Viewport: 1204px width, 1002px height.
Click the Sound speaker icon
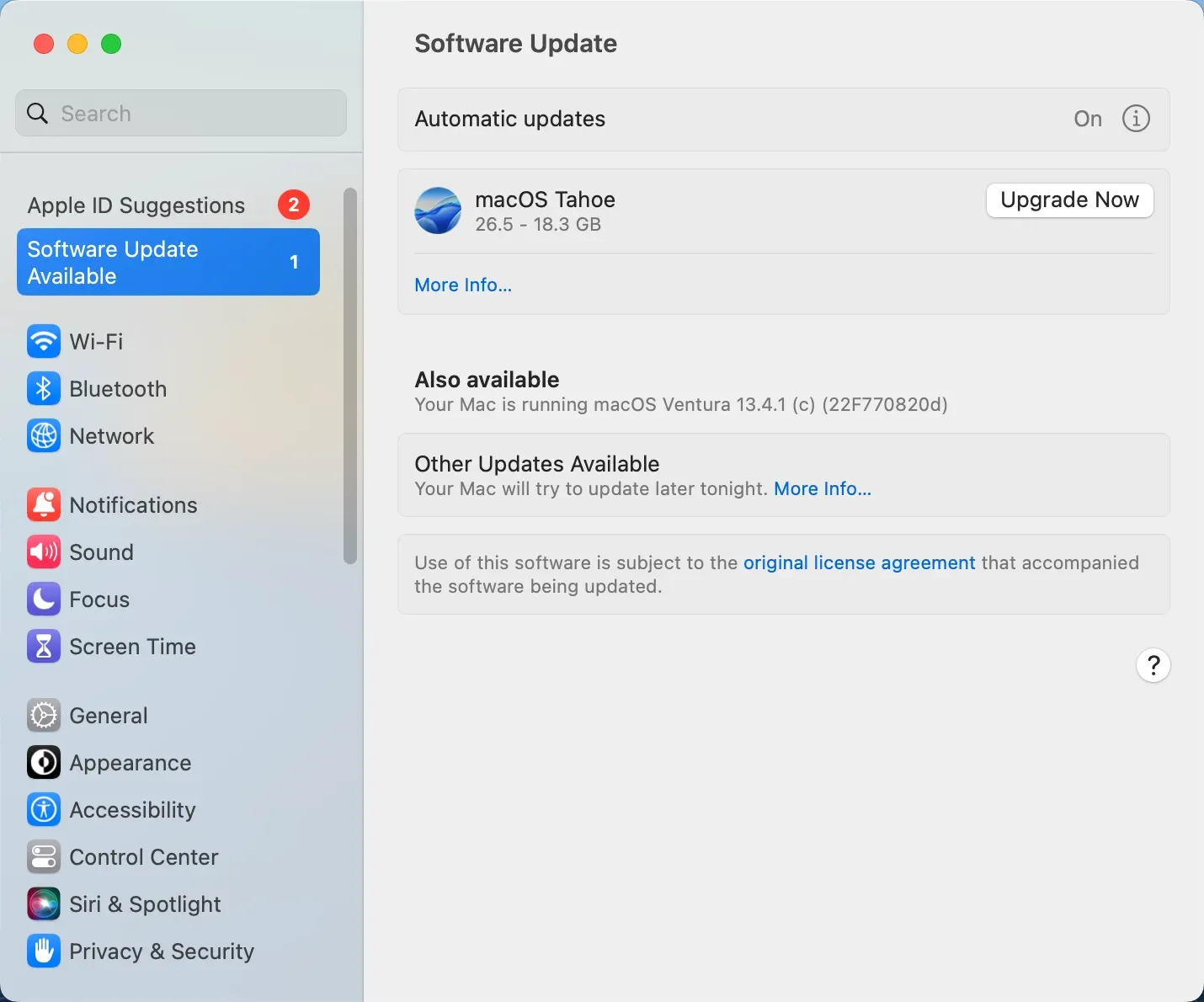pyautogui.click(x=44, y=552)
